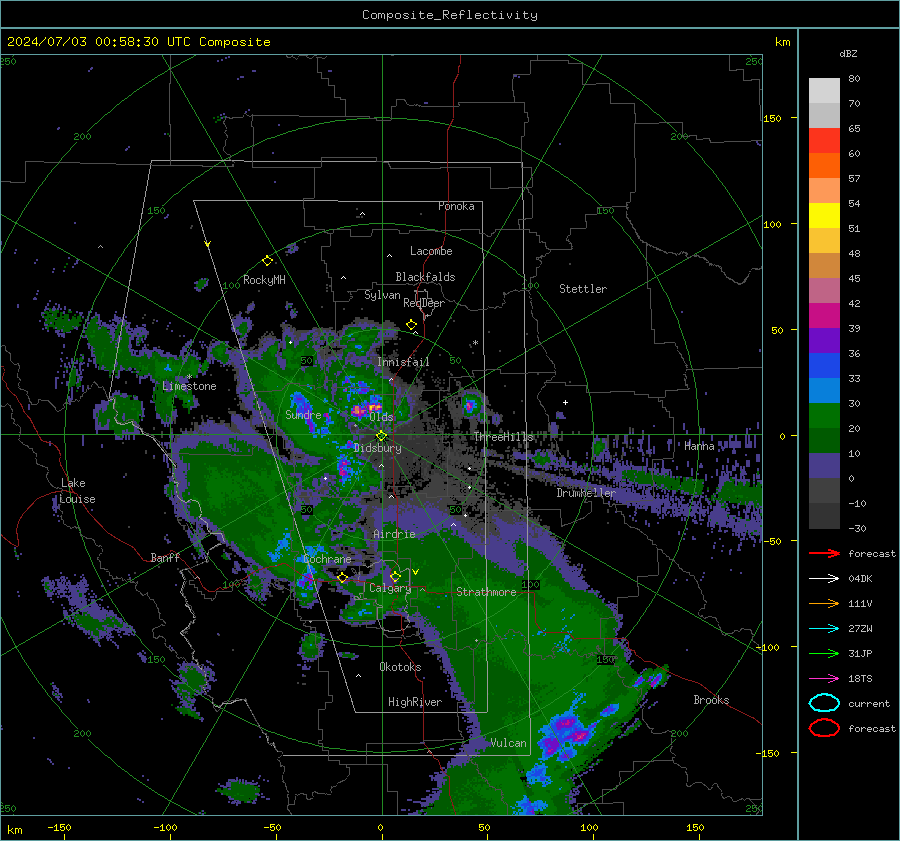The width and height of the screenshot is (900, 841).
Task: Click the orange 111V arrow icon
Action: coord(824,603)
